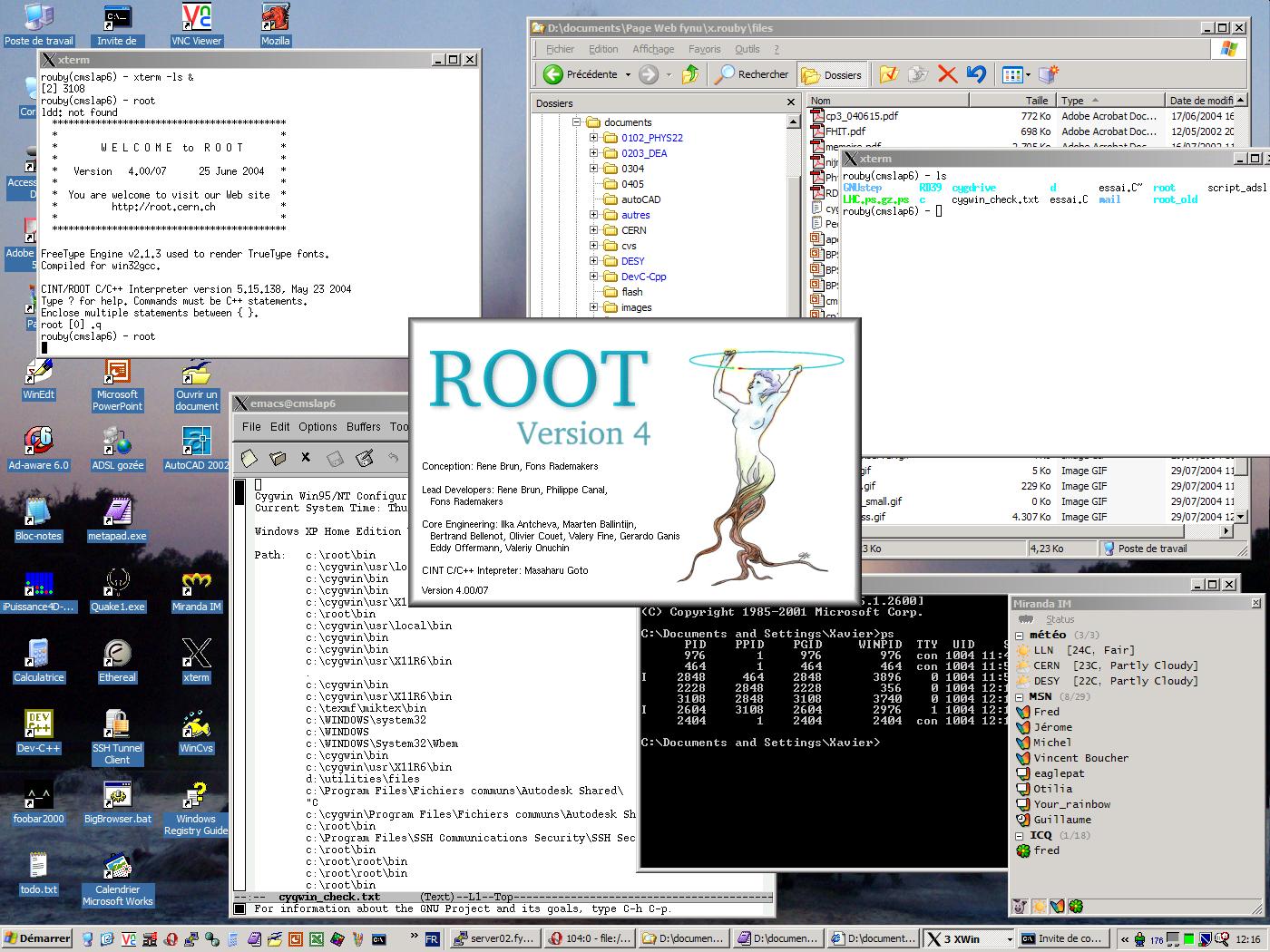This screenshot has width=1270, height=952.
Task: Toggle the Dossiers pane button
Action: (x=832, y=74)
